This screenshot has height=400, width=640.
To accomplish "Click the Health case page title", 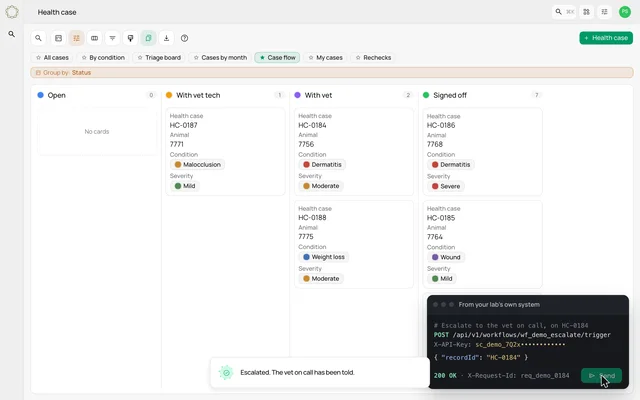I will [57, 12].
